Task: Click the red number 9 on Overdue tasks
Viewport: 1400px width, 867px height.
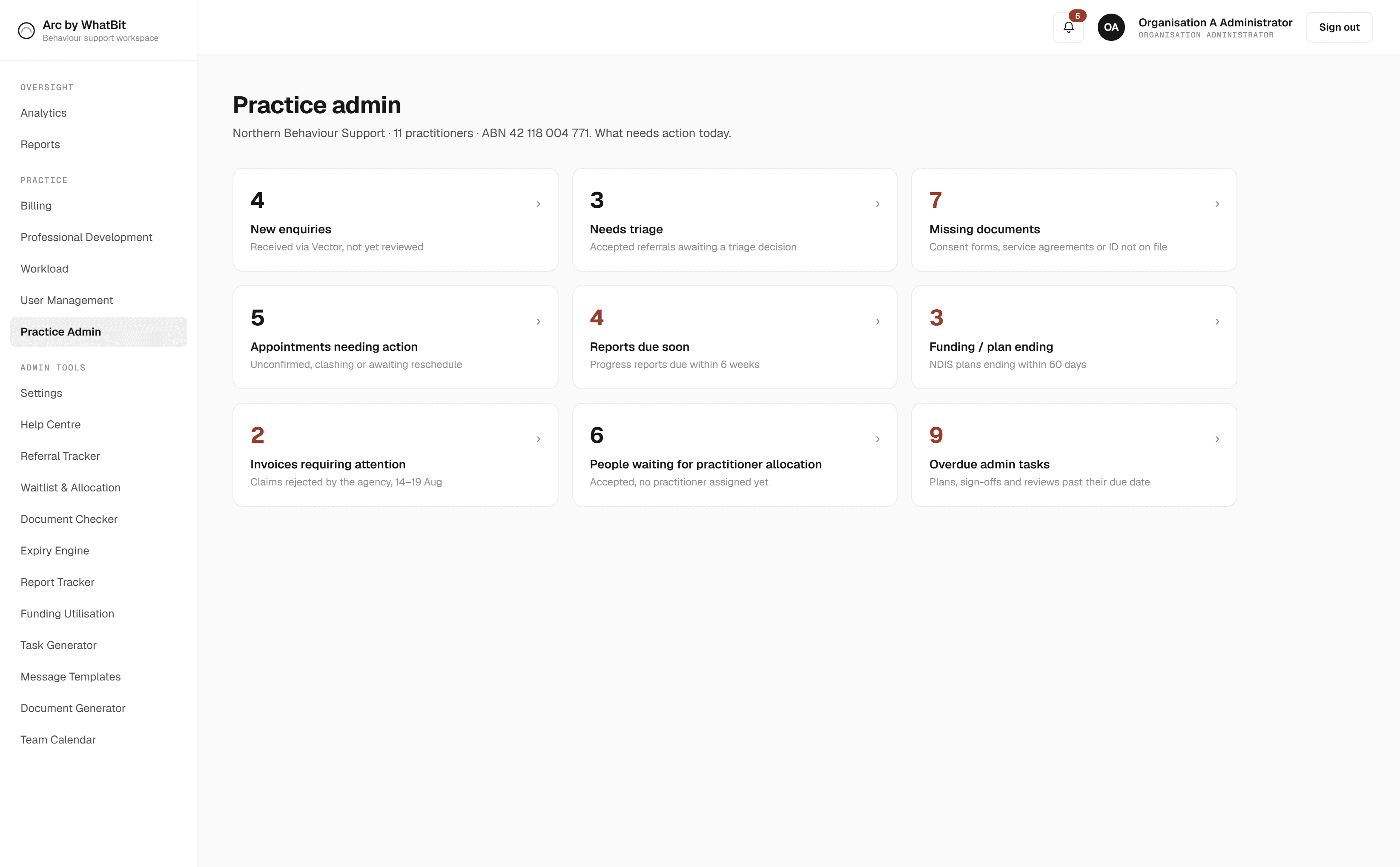Action: (x=936, y=435)
